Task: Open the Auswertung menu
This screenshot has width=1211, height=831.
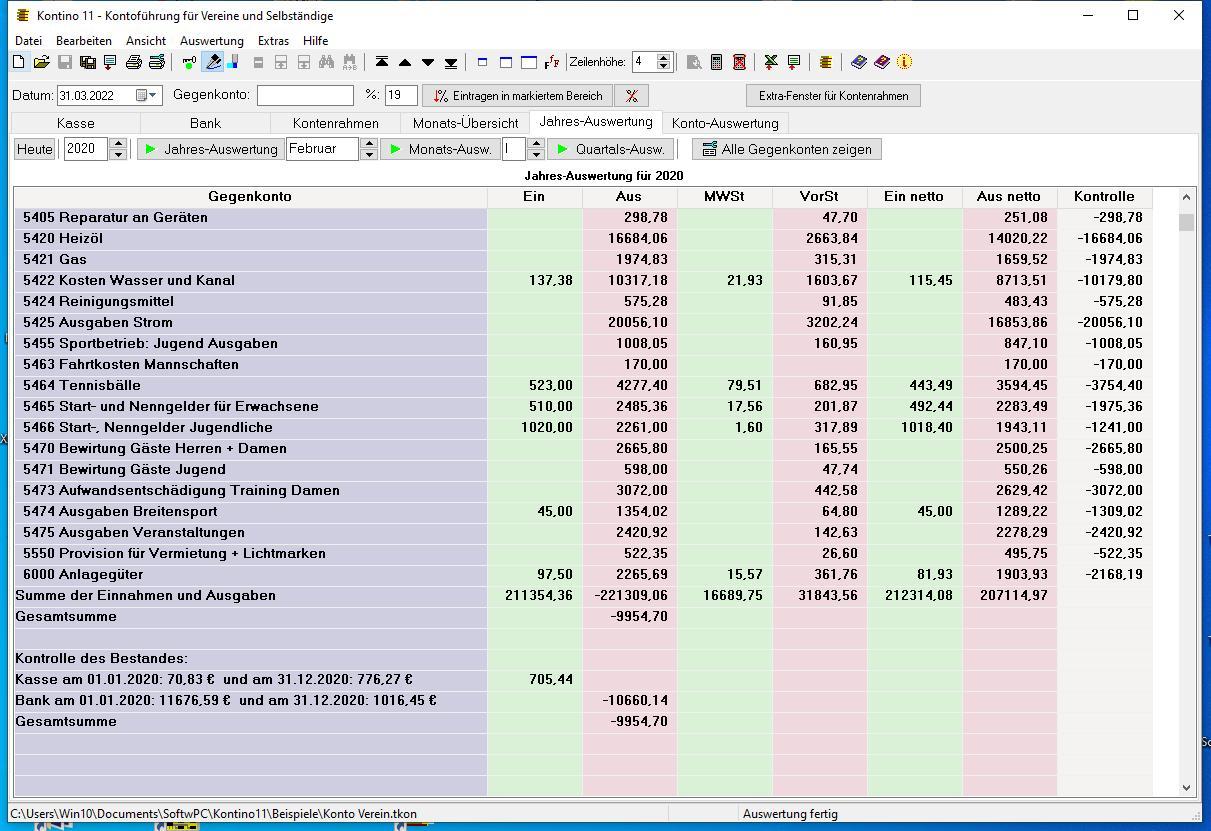Action: pos(211,41)
